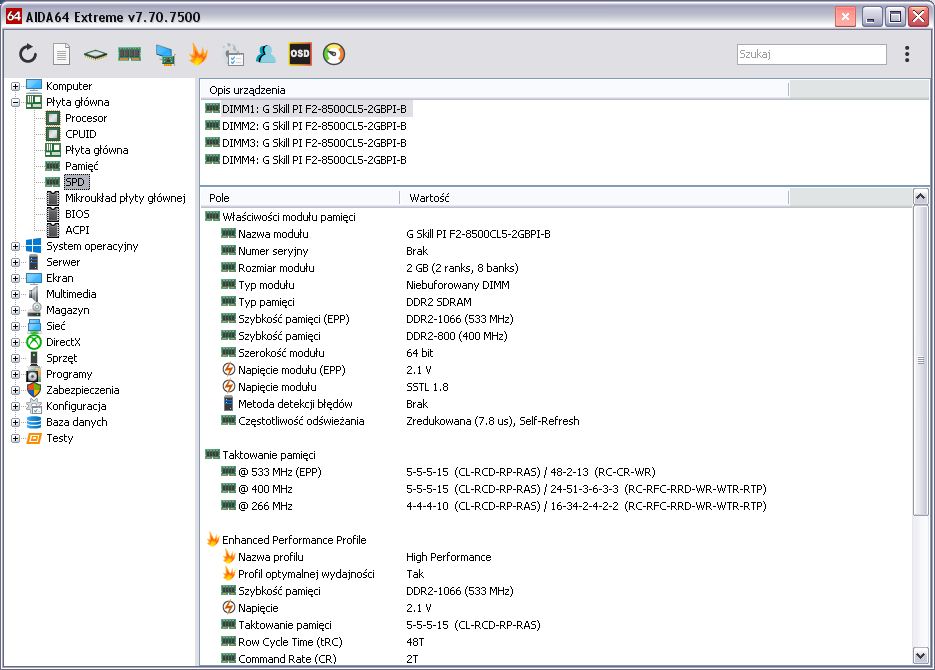Expand the Multimedia tree node
This screenshot has width=935, height=670.
tap(16, 294)
